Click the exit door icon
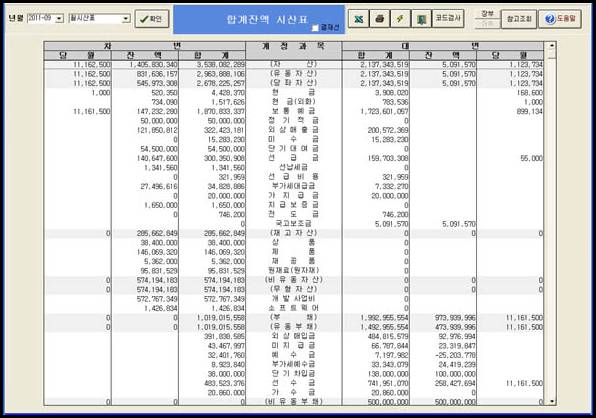This screenshot has height=418, width=596. (x=421, y=19)
